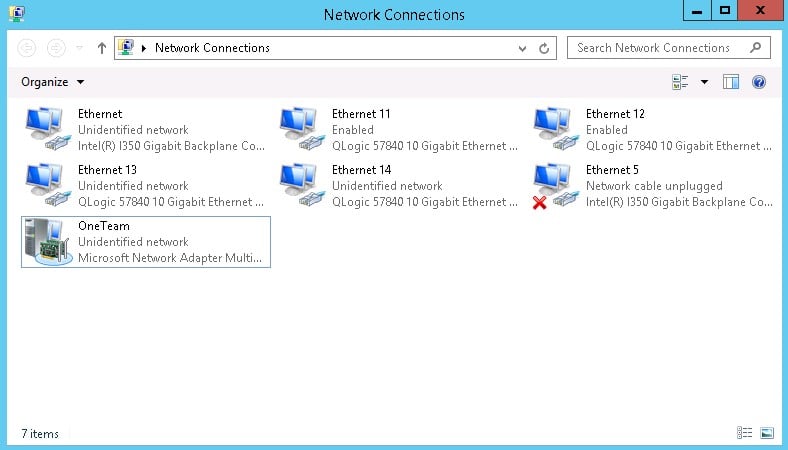Select the Ethernet 12 adapter icon
788x450 pixels.
point(556,129)
